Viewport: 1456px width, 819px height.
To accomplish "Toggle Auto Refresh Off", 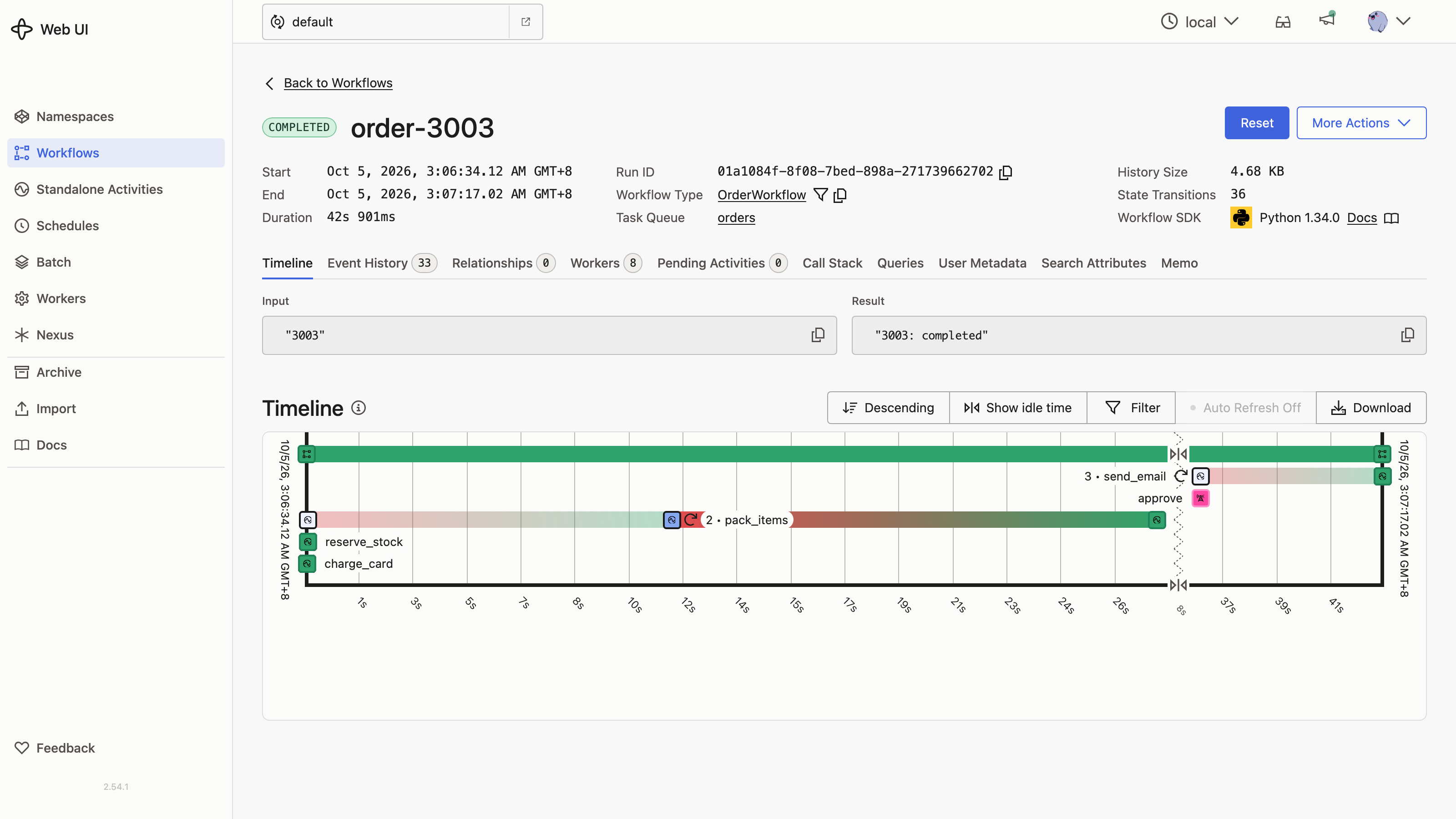I will point(1246,408).
